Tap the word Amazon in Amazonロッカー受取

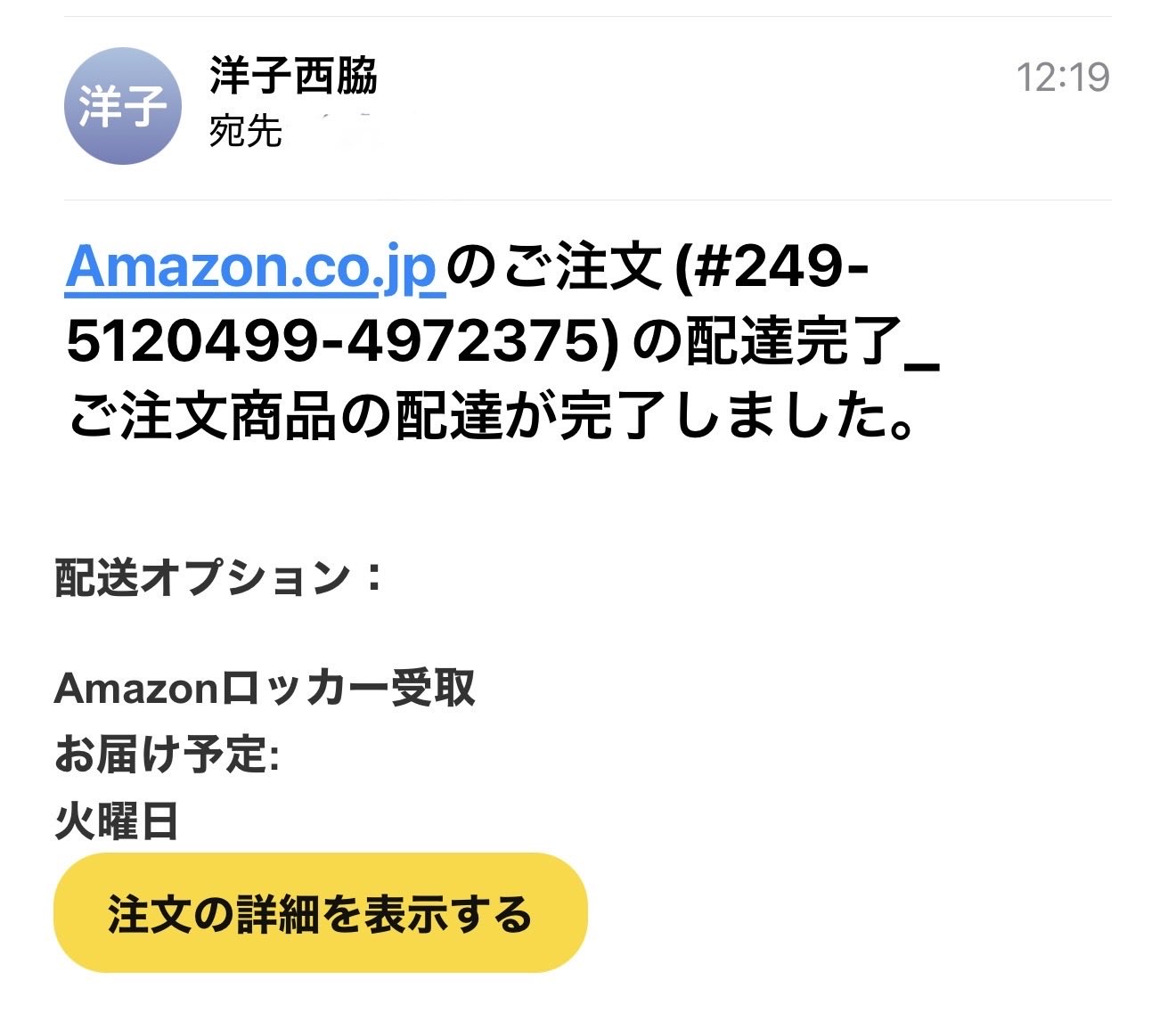[135, 688]
